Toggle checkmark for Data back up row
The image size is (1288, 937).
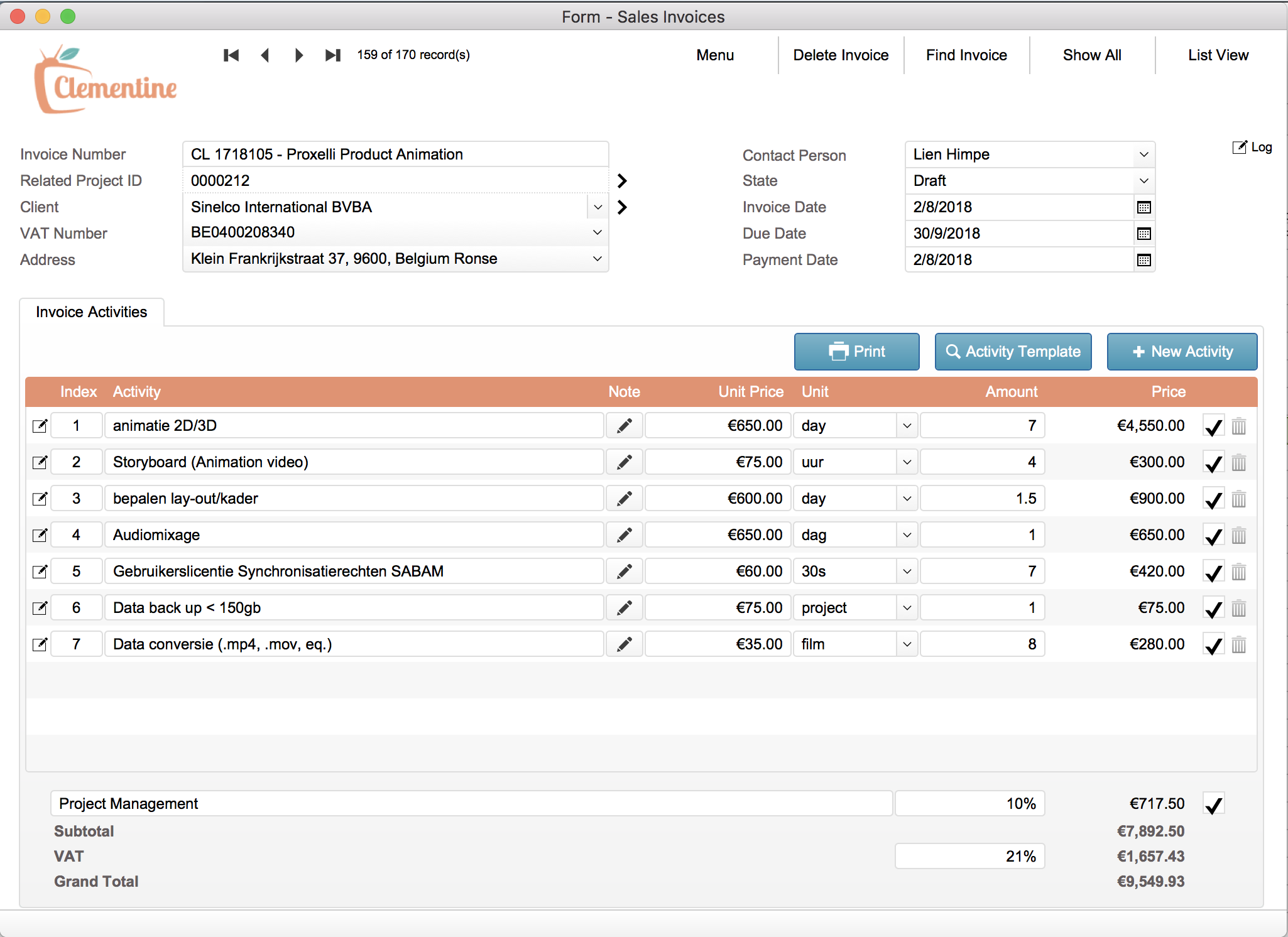1214,609
